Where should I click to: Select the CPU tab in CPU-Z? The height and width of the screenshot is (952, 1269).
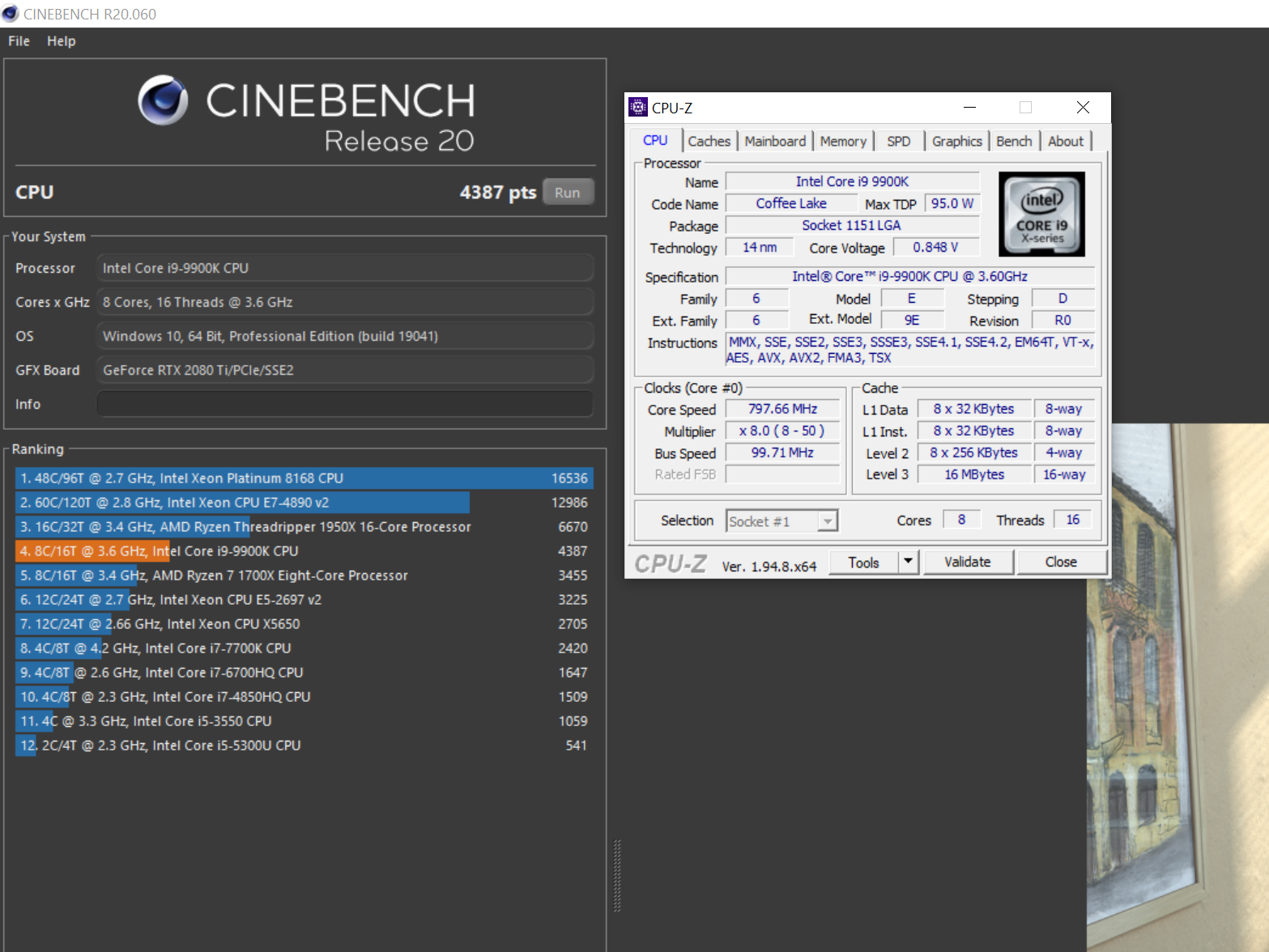pyautogui.click(x=655, y=140)
